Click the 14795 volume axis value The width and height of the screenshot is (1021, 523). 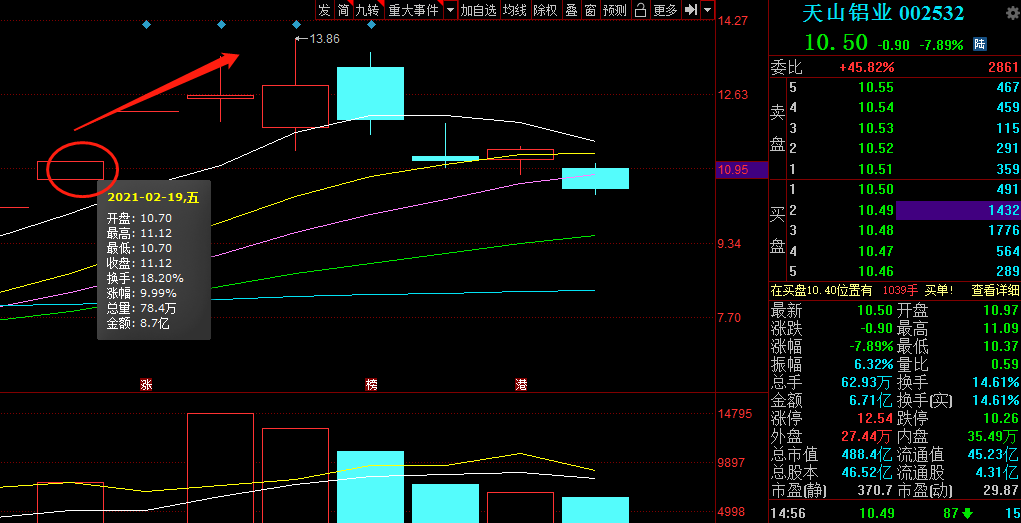click(x=735, y=414)
